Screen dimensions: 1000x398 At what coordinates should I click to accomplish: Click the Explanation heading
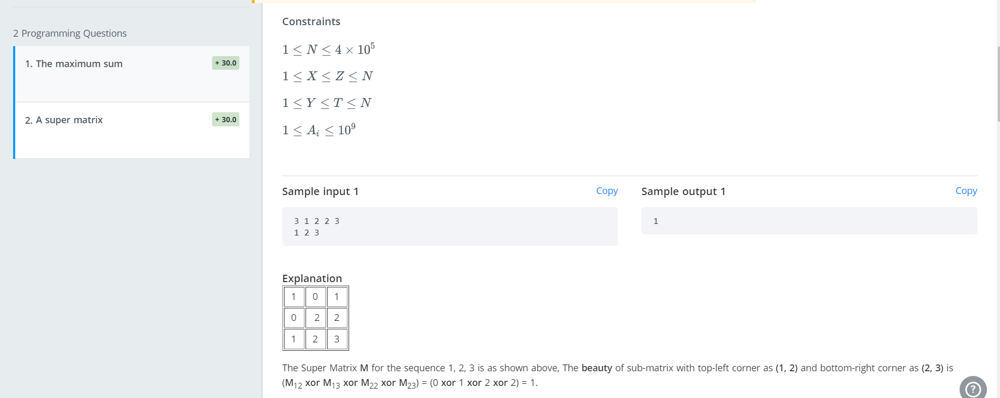pyautogui.click(x=312, y=278)
